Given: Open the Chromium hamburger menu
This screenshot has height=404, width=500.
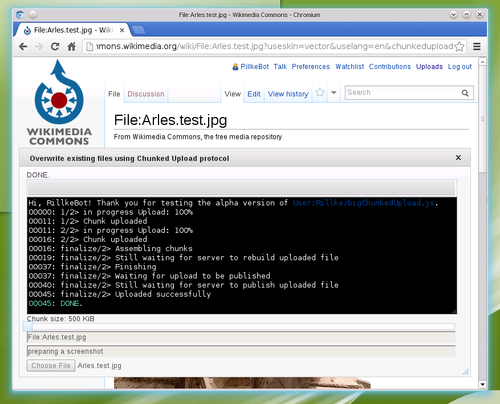Looking at the screenshot, I should (477, 46).
